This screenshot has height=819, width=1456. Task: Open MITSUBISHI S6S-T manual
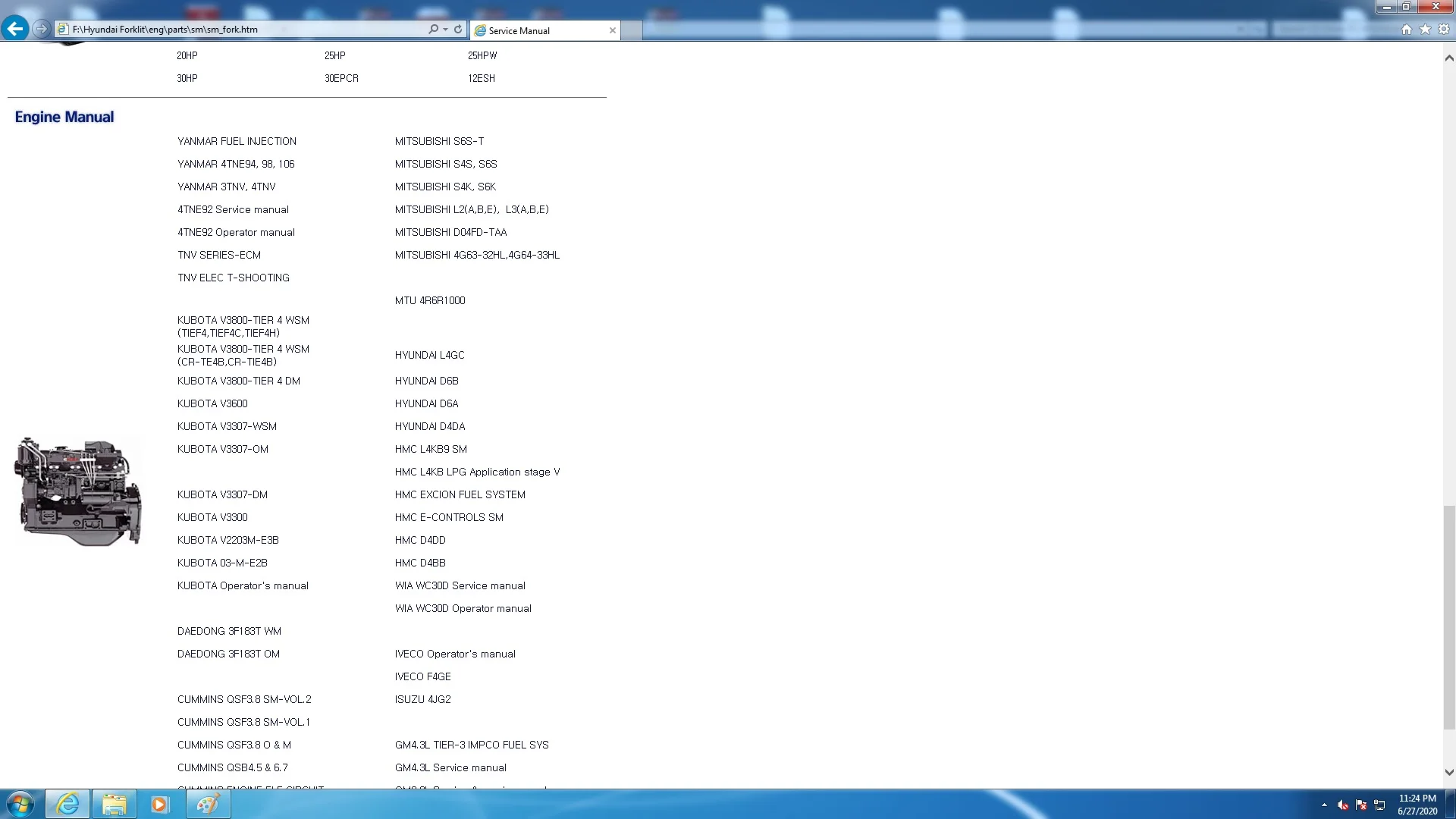(x=439, y=142)
